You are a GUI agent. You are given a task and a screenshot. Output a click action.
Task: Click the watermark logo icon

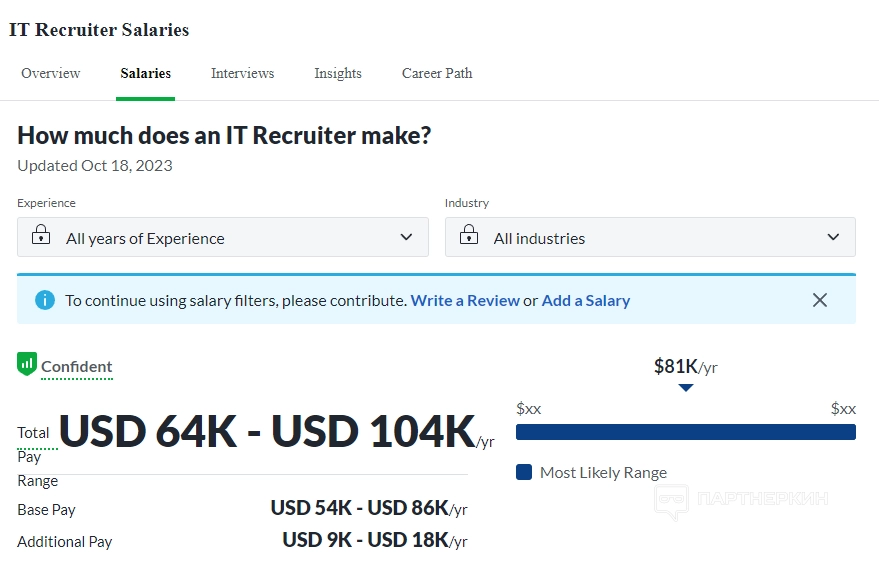point(671,501)
